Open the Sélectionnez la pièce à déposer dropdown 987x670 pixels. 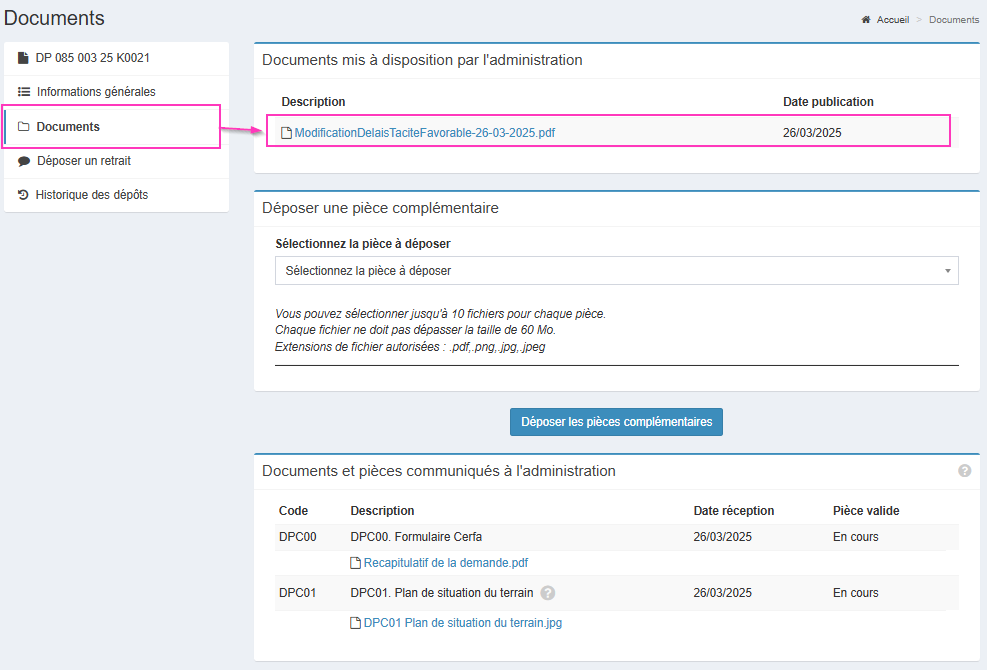616,271
